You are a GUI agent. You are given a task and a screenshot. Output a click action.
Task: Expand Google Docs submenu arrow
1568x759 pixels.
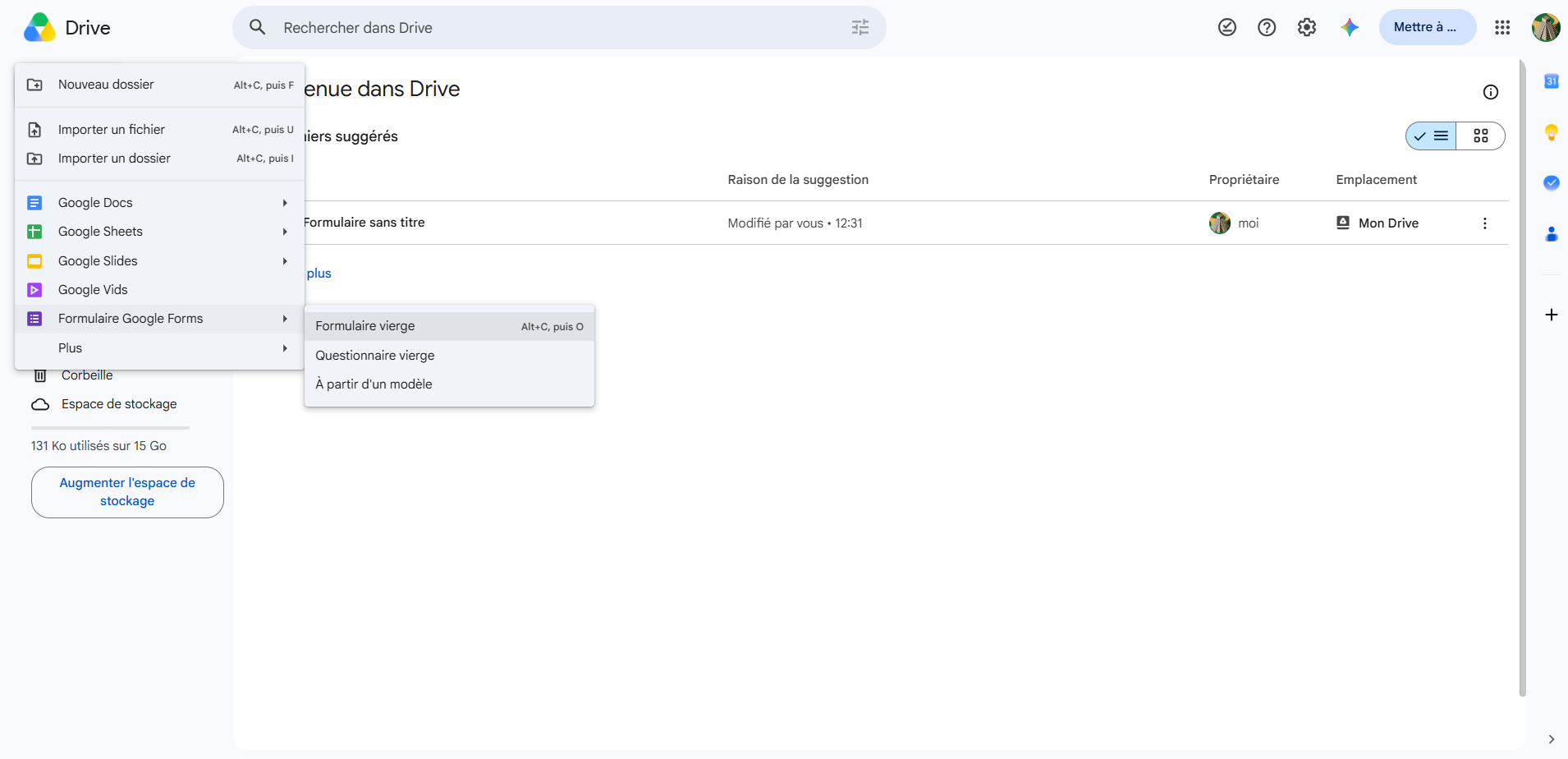[285, 203]
